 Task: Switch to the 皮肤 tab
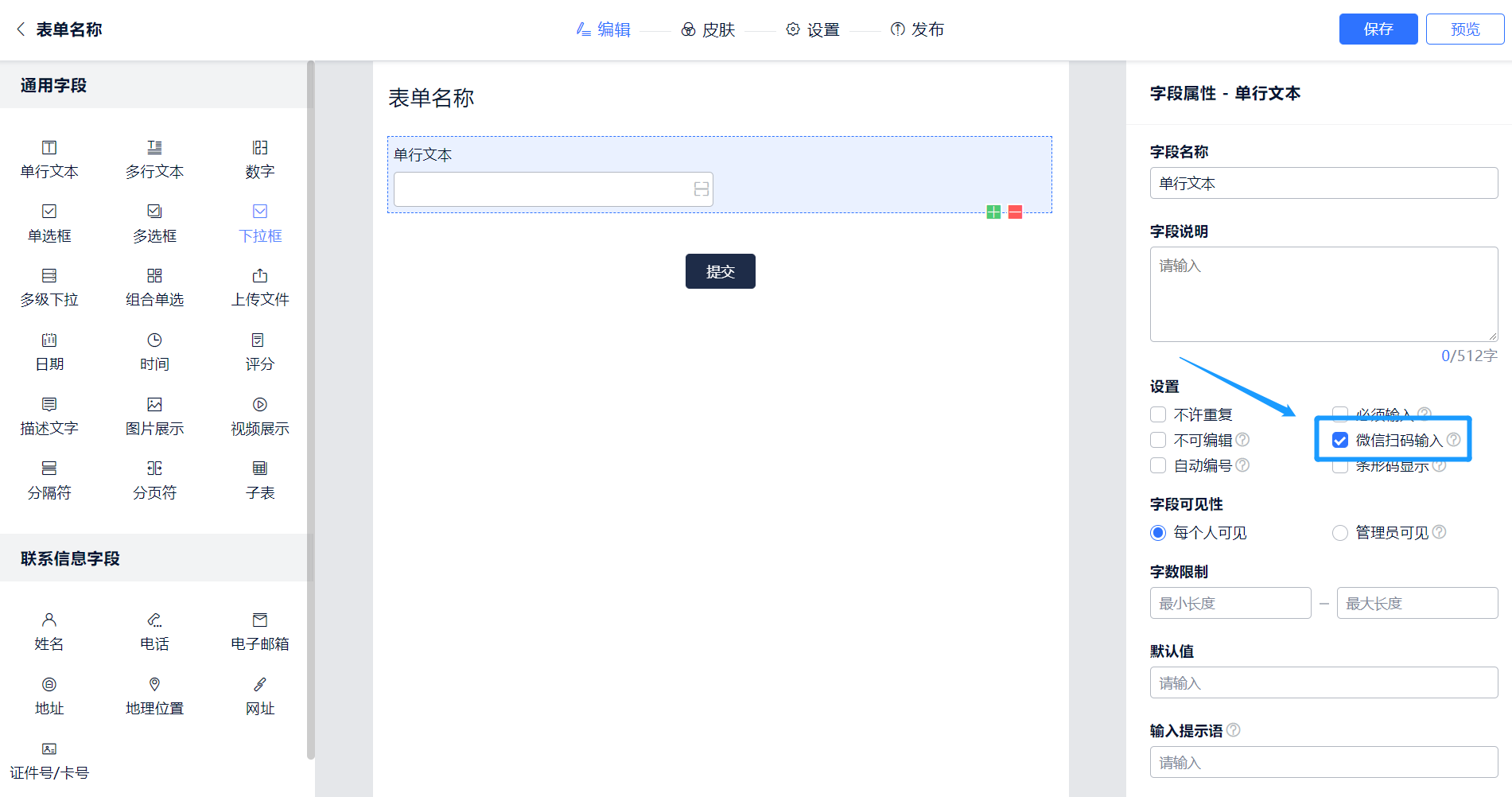[708, 29]
